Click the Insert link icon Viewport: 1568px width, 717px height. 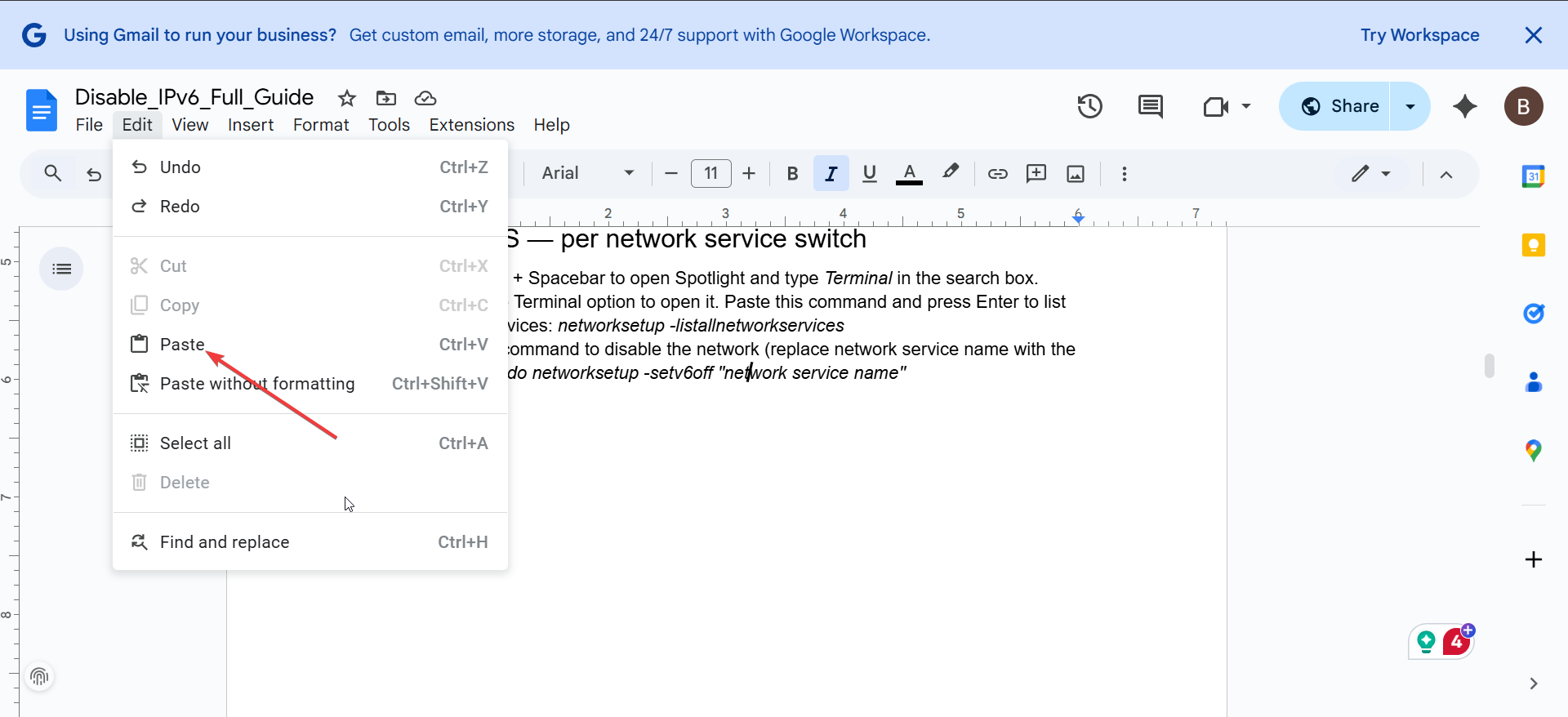click(997, 173)
